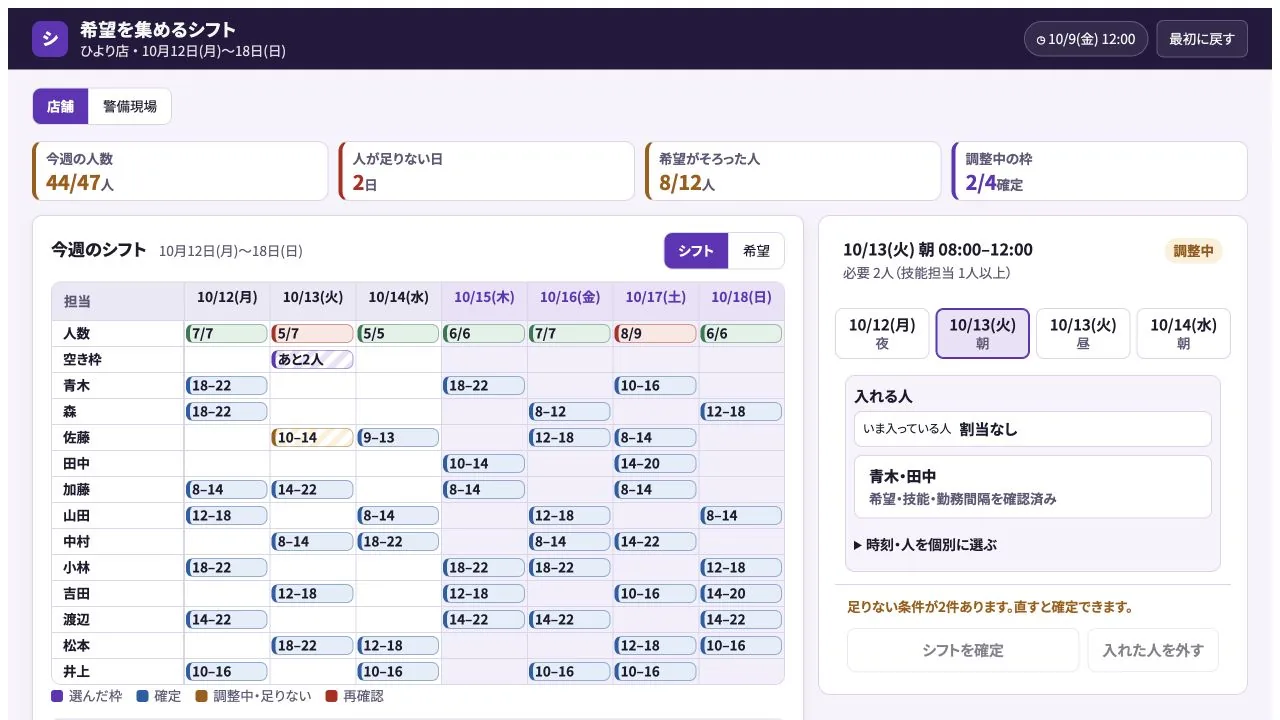1280x720 pixels.
Task: Click the いま入っている人 割当なし field
Action: point(1032,429)
